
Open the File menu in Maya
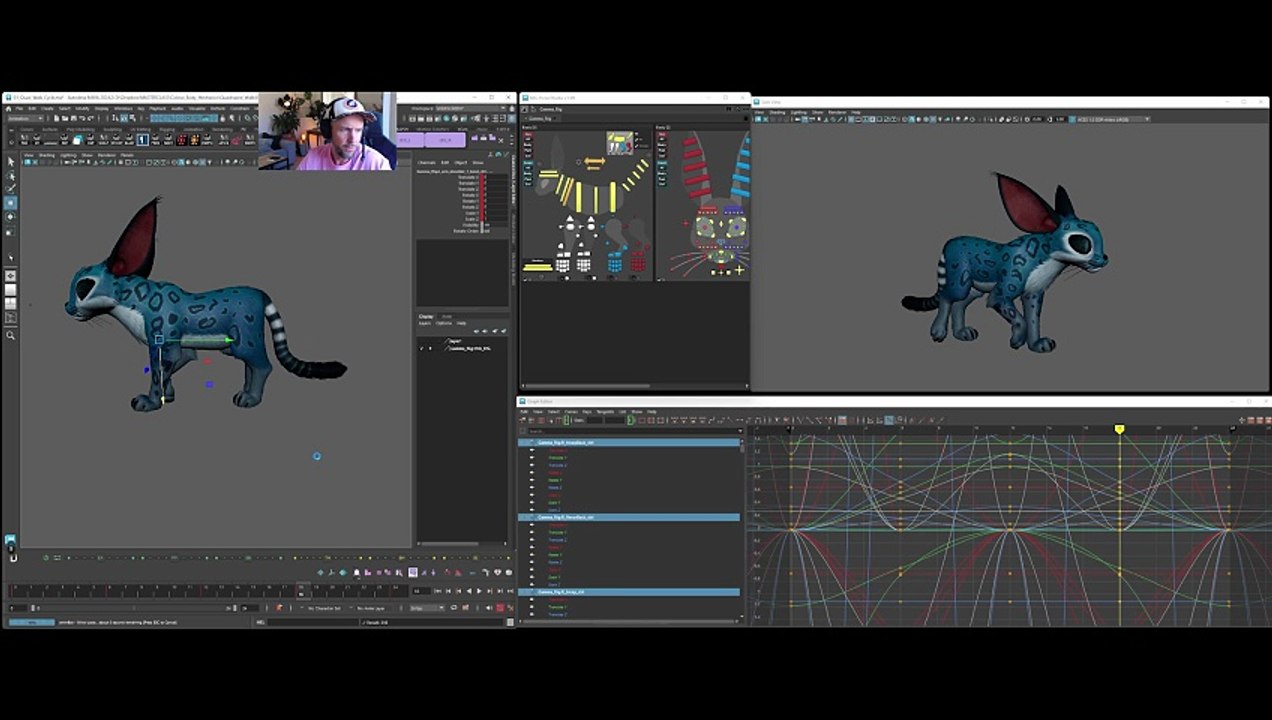[19, 109]
